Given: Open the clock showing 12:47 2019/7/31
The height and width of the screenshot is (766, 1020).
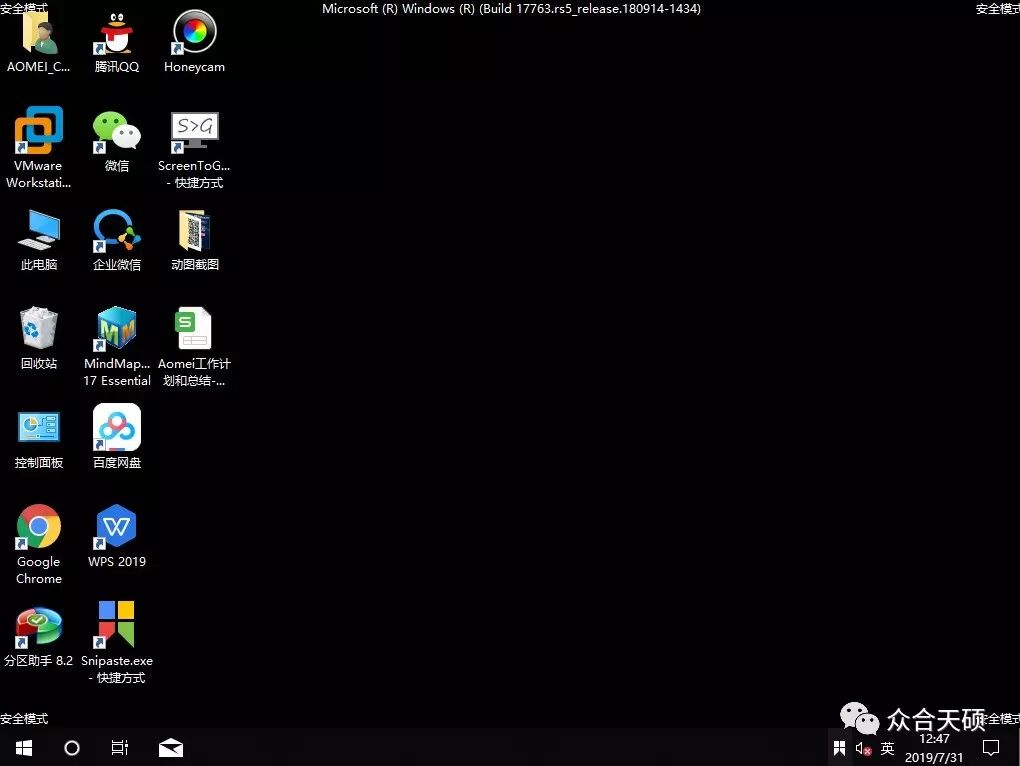Looking at the screenshot, I should click(933, 748).
